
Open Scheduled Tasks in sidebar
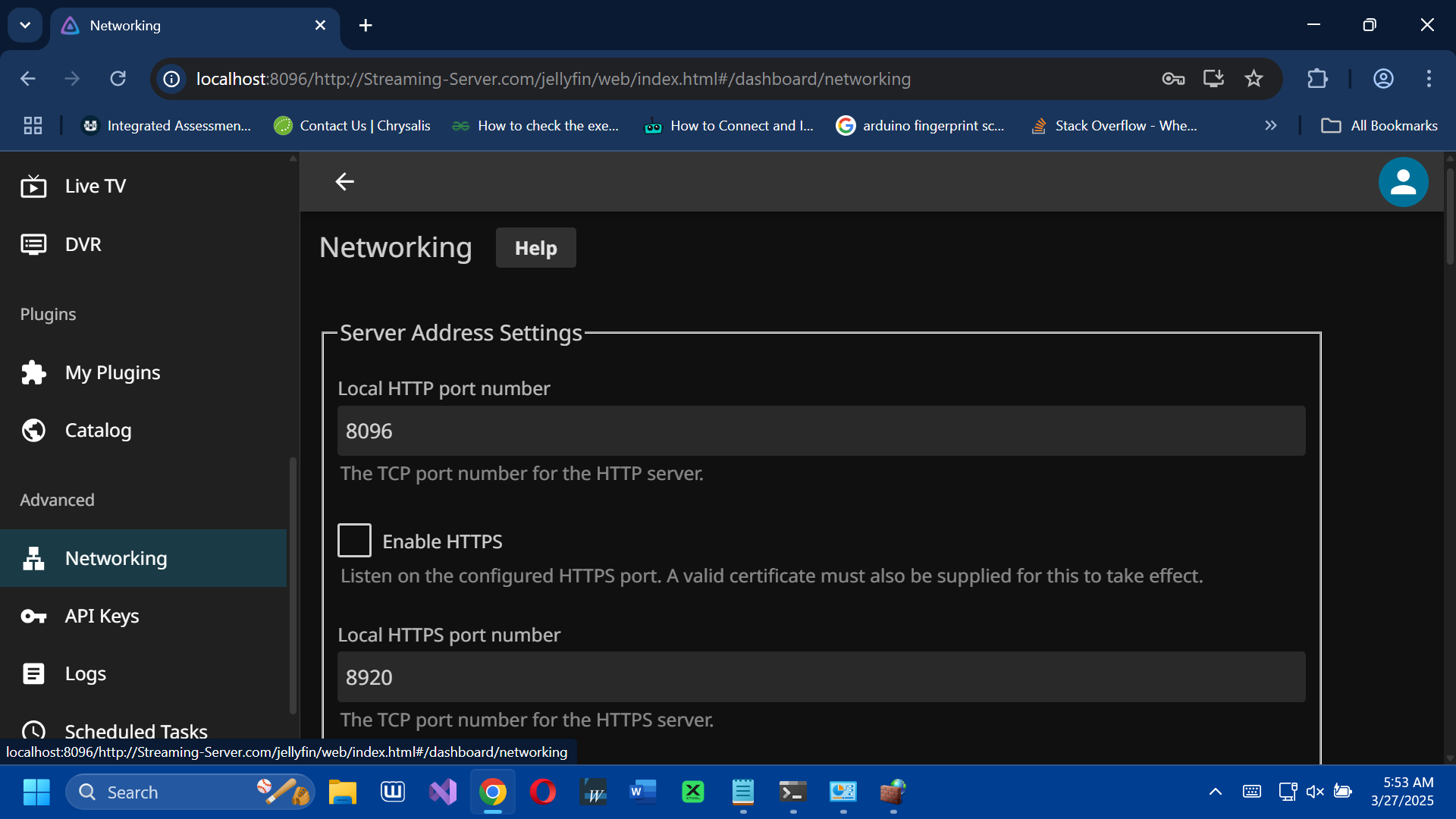pos(136,730)
